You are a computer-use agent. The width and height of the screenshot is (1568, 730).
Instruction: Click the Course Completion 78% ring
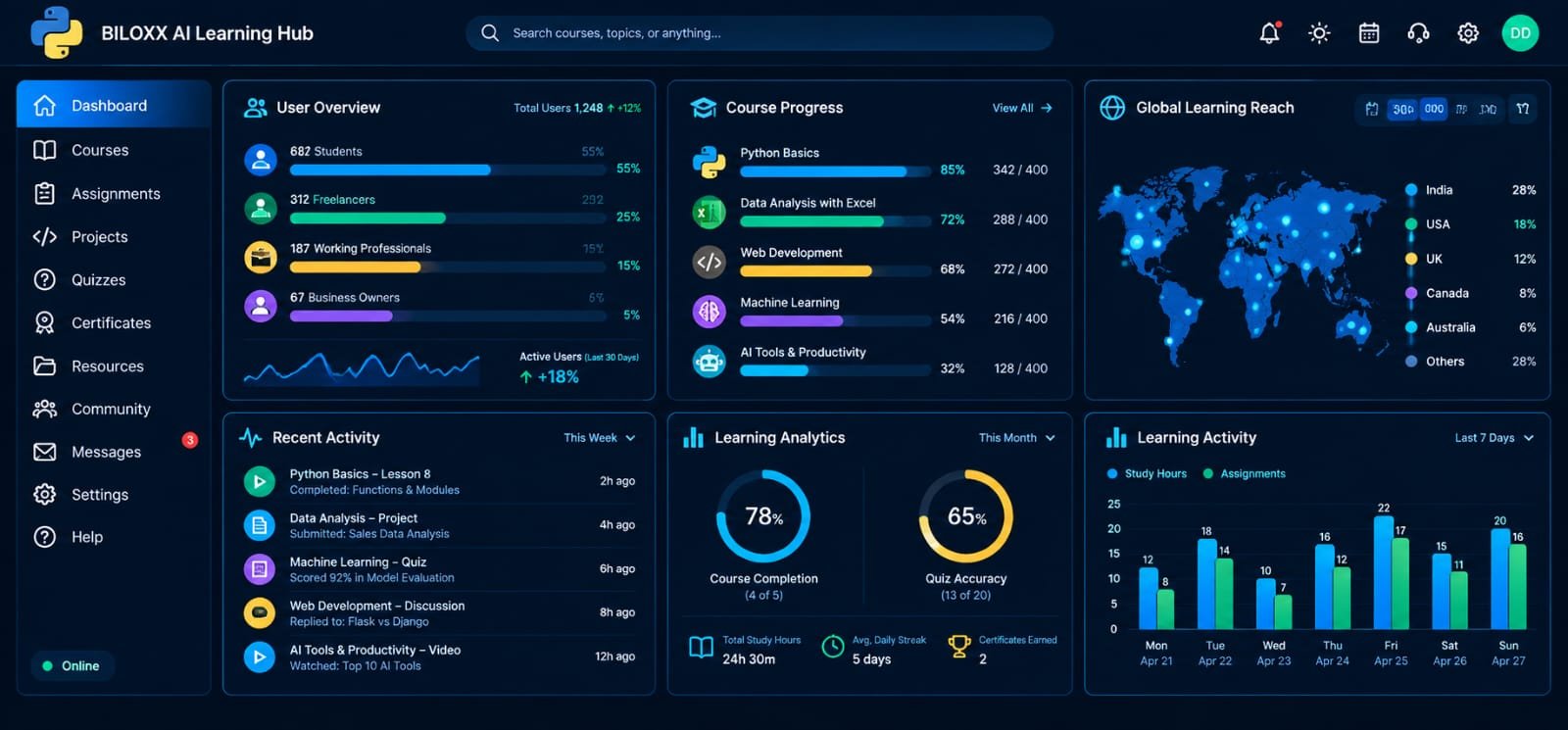pyautogui.click(x=763, y=515)
